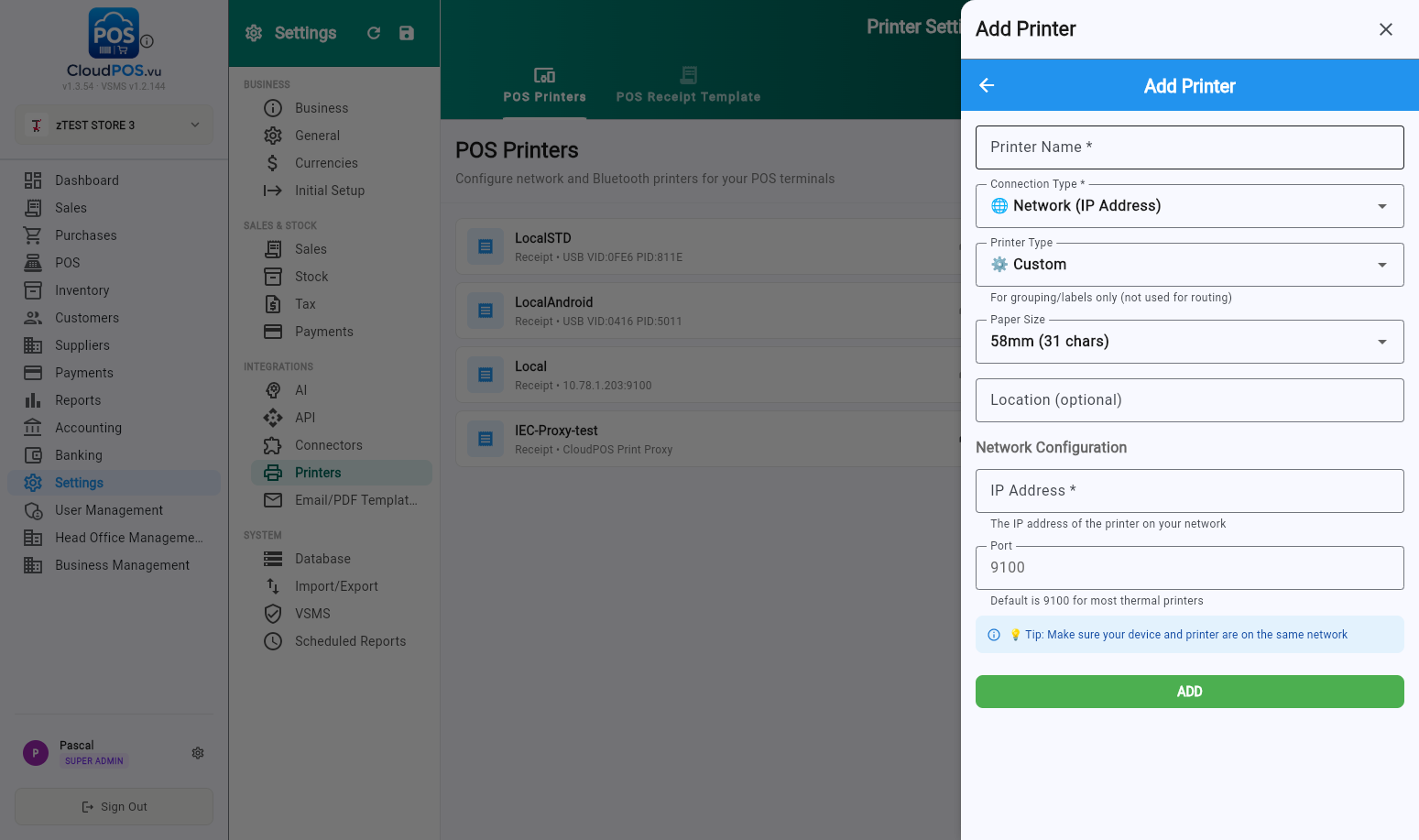Open Sales under Sales & Stock settings
The width and height of the screenshot is (1419, 840).
(341, 249)
